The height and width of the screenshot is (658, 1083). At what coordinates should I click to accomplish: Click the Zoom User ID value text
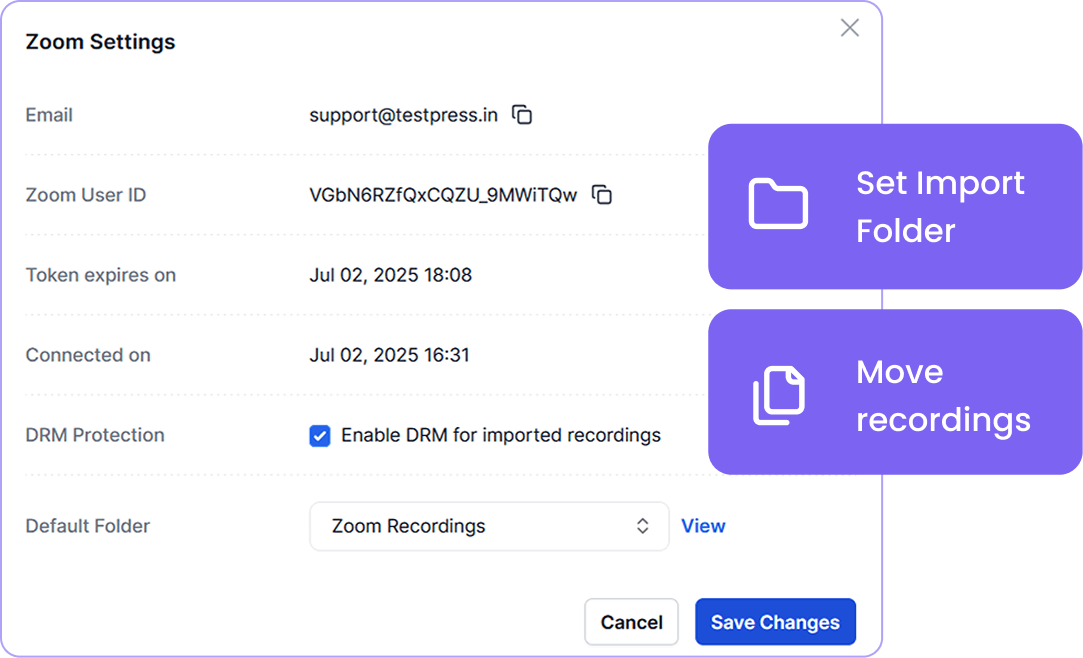443,195
